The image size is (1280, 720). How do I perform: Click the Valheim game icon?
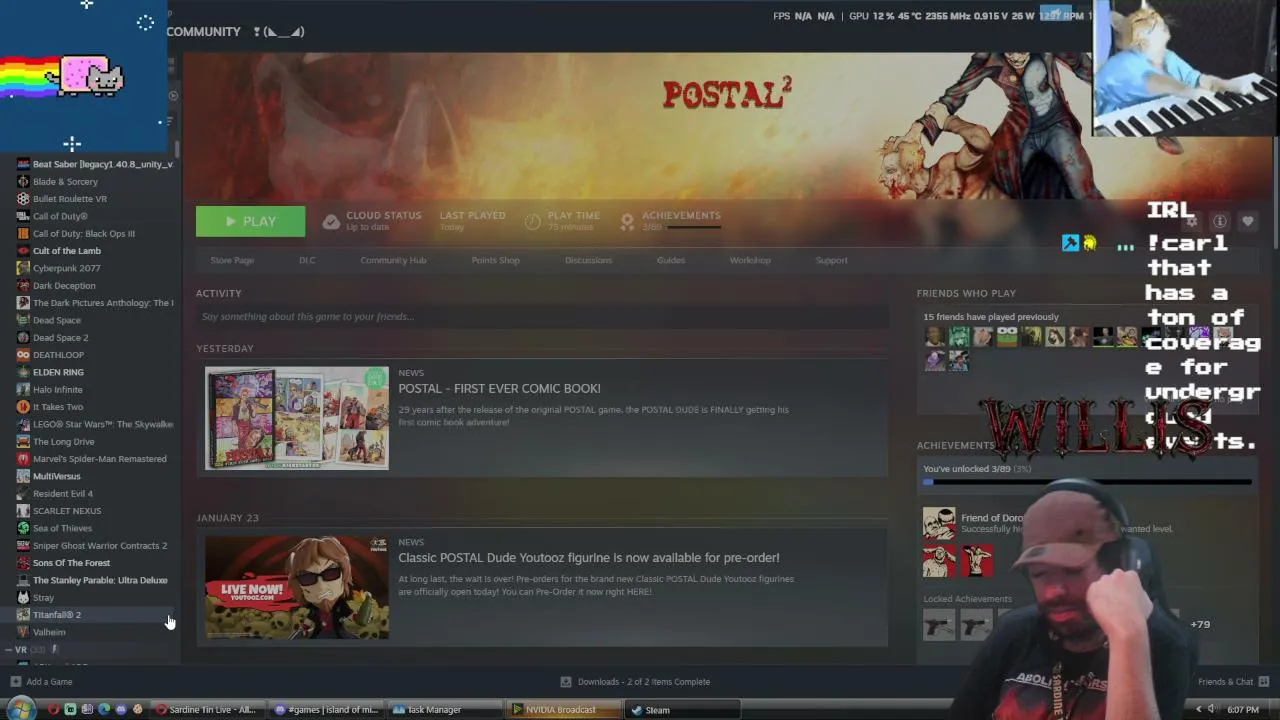[23, 632]
